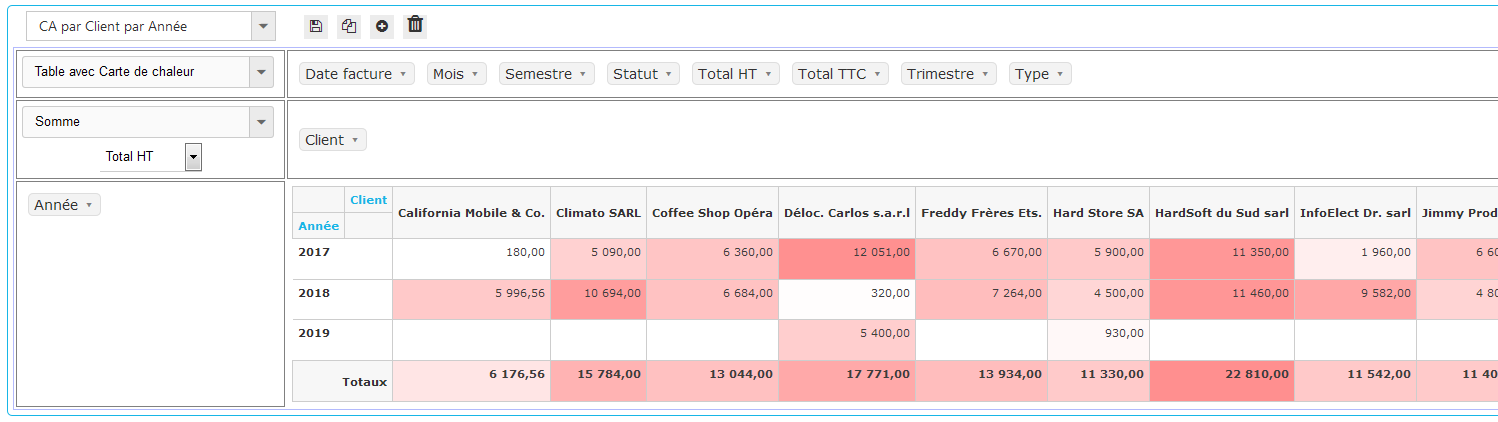Open the 'Semestre' attribute filter
The height and width of the screenshot is (422, 1498).
(582, 74)
